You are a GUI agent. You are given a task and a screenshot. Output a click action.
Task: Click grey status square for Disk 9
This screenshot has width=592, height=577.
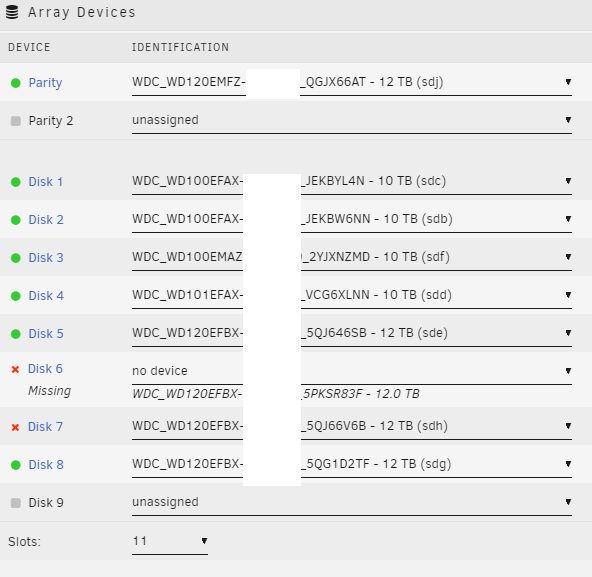pyautogui.click(x=15, y=503)
